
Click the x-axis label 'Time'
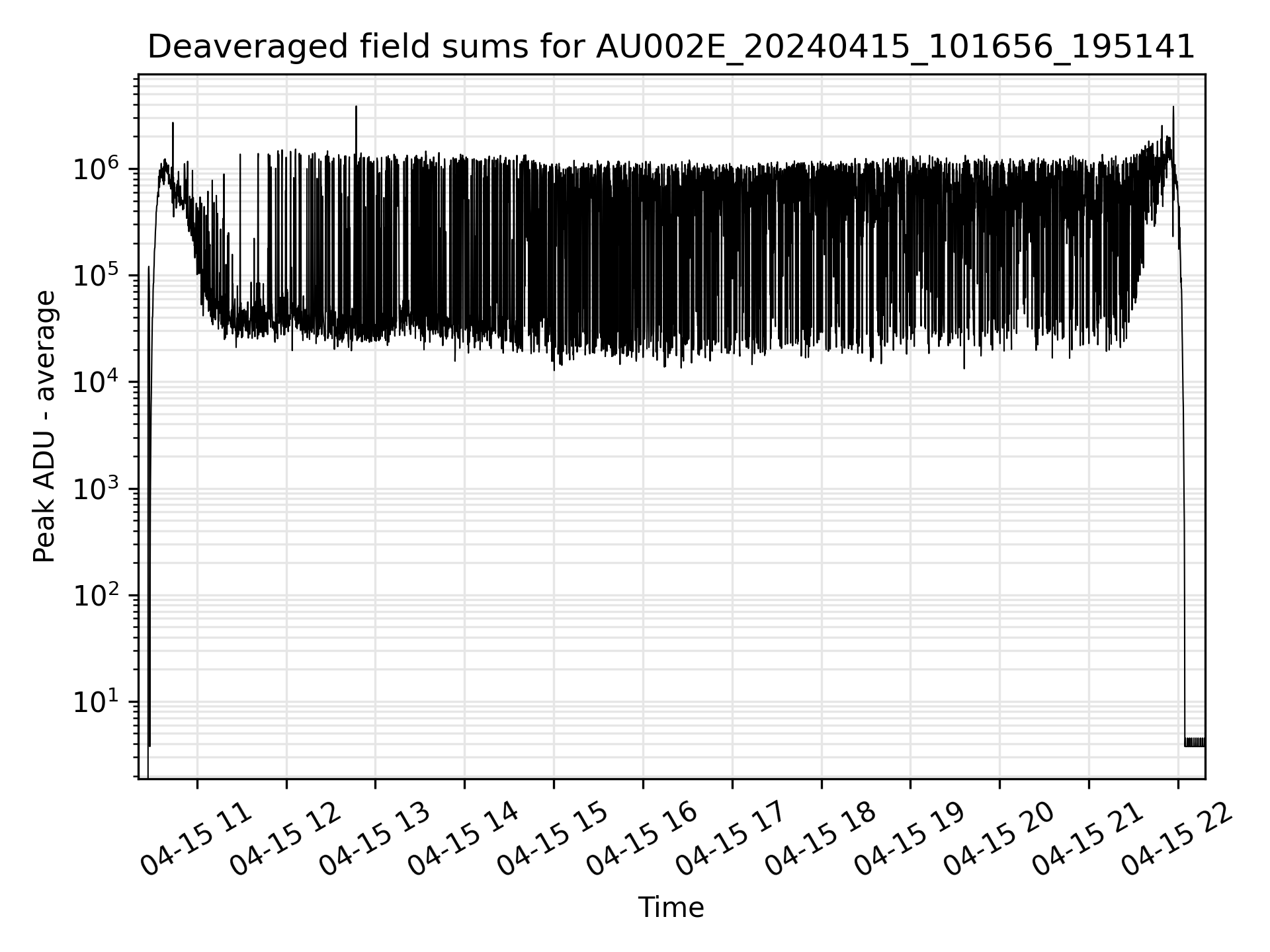pyautogui.click(x=671, y=908)
